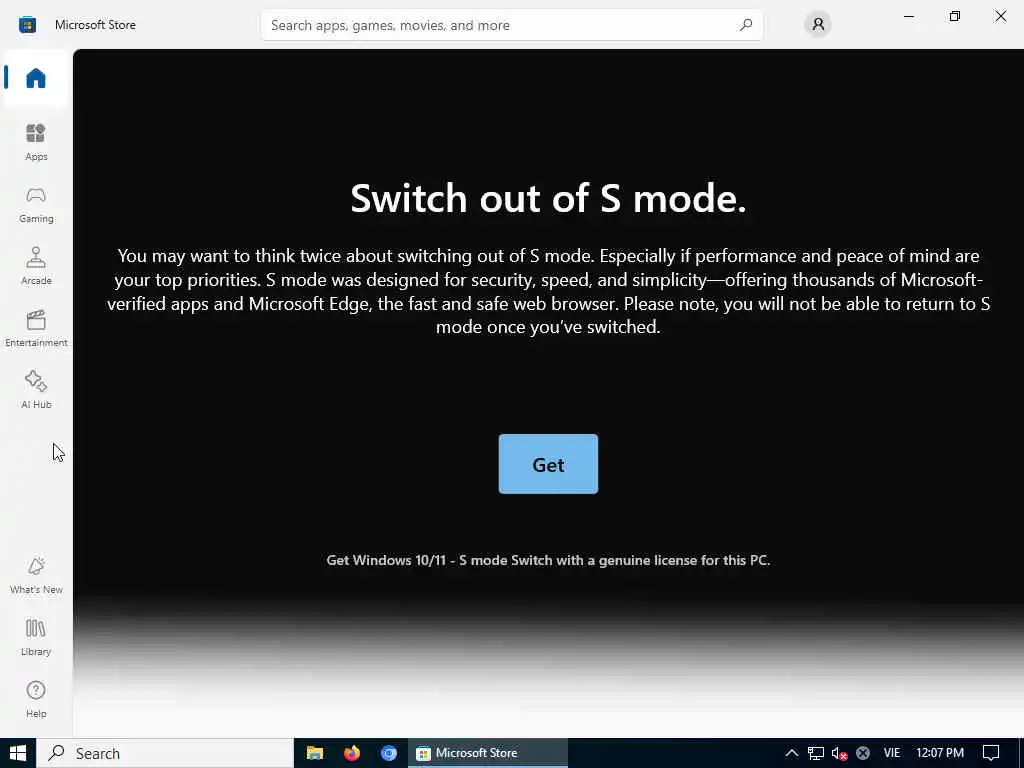Open the clock showing 12:07 PM
Screen dimensions: 1024x768
coord(940,753)
